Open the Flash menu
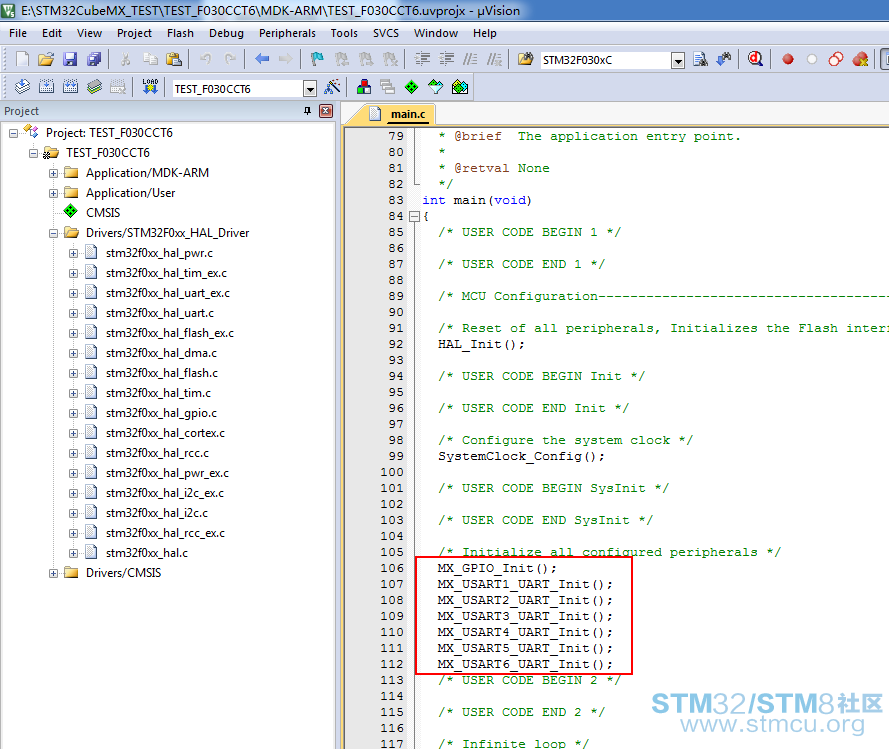Screen dimensions: 889x749 (180, 33)
